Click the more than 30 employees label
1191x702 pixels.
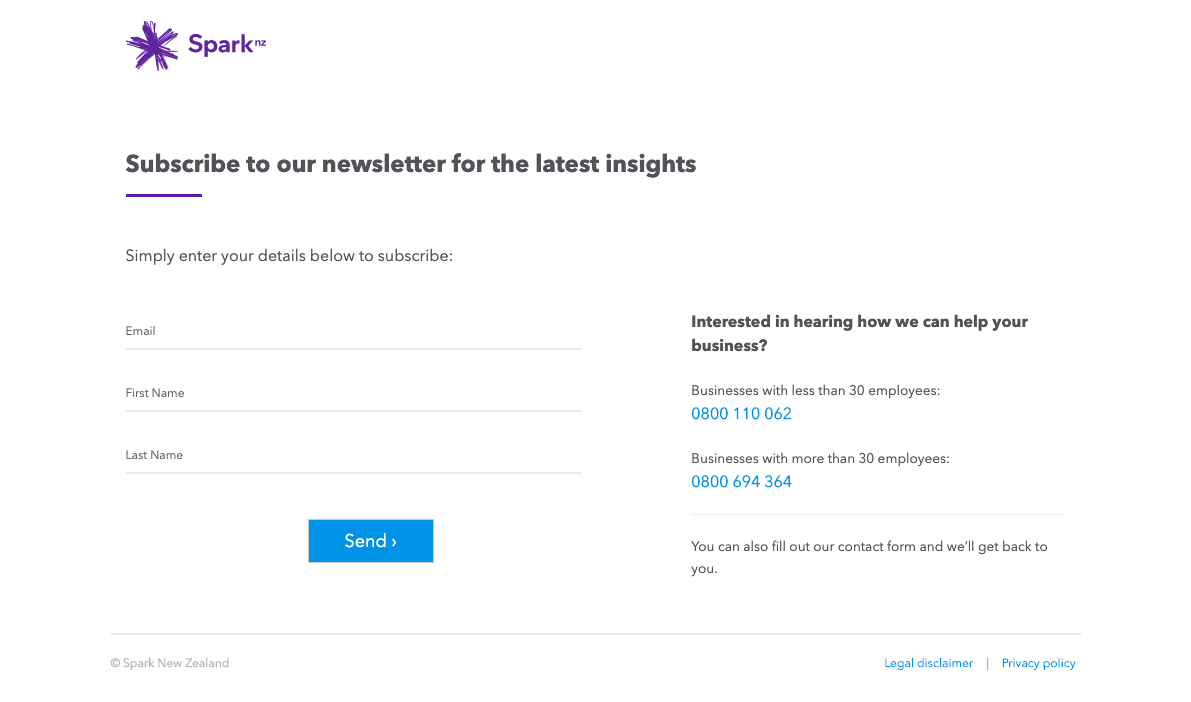tap(820, 459)
